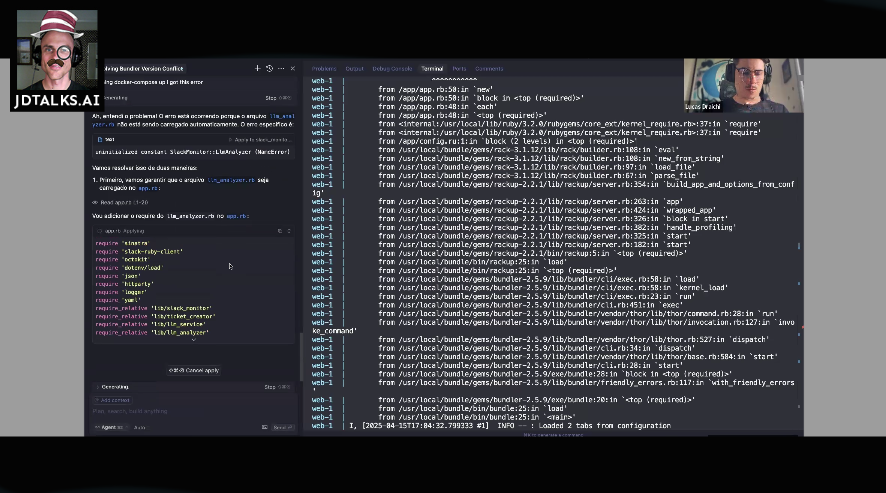Click the chat panel vertical scrollbar
Screen dimensions: 886x493
301,356
